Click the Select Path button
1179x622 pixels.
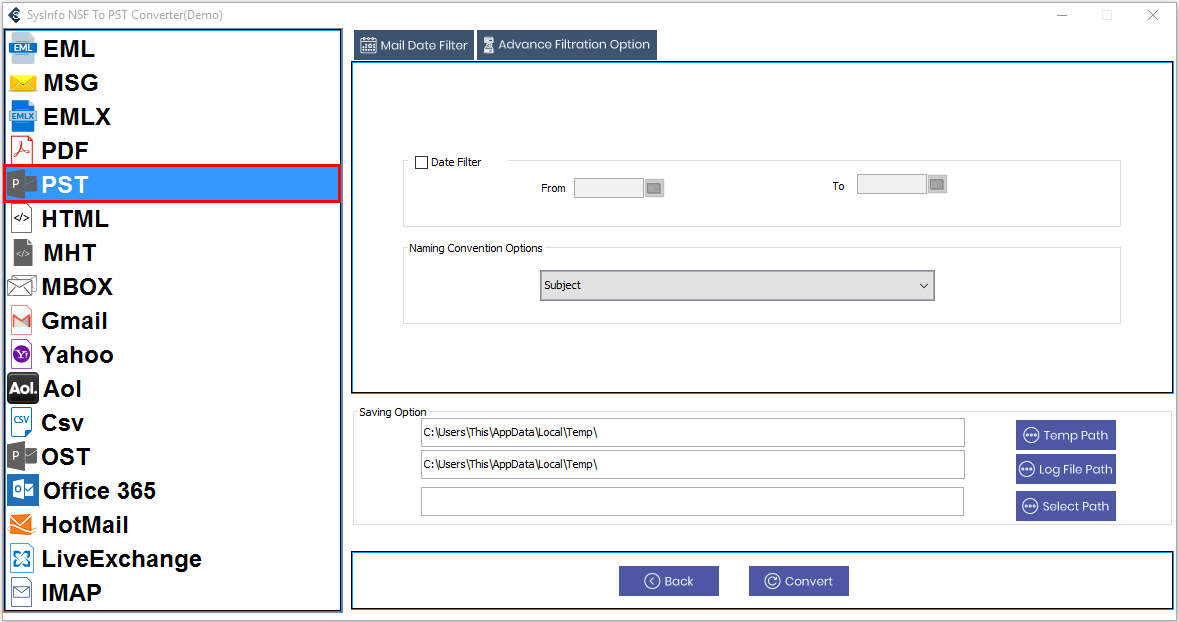[1065, 506]
